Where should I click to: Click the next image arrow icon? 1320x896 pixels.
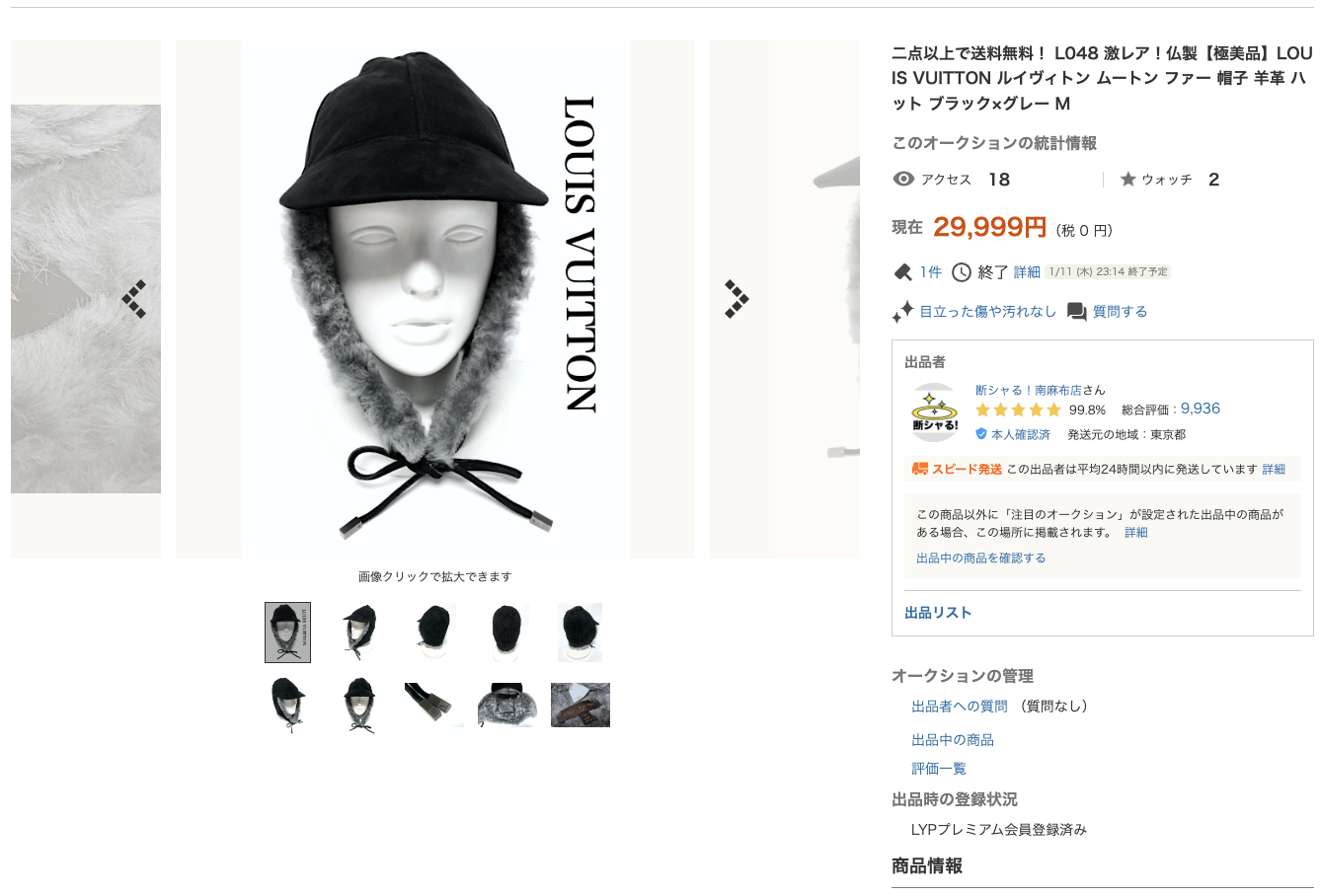click(x=737, y=299)
